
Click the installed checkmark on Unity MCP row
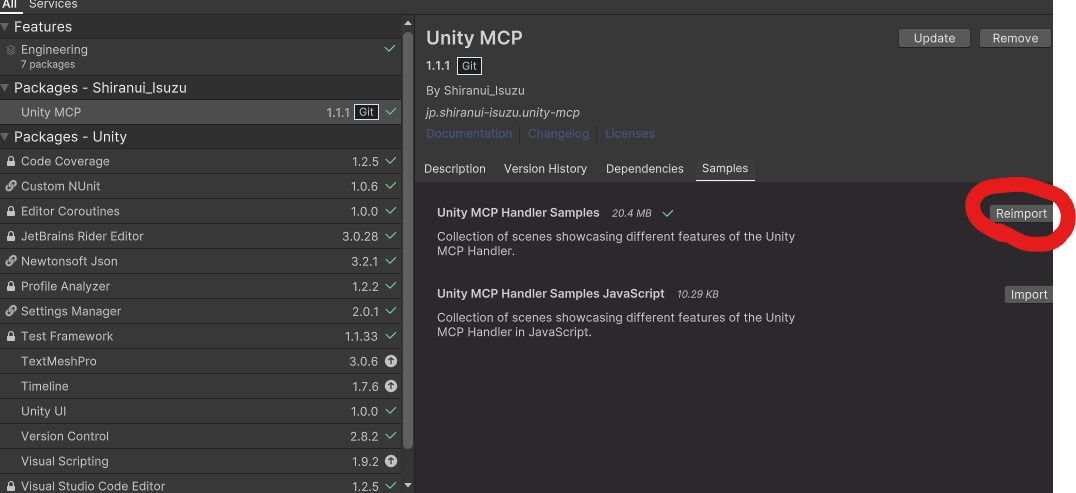point(391,112)
